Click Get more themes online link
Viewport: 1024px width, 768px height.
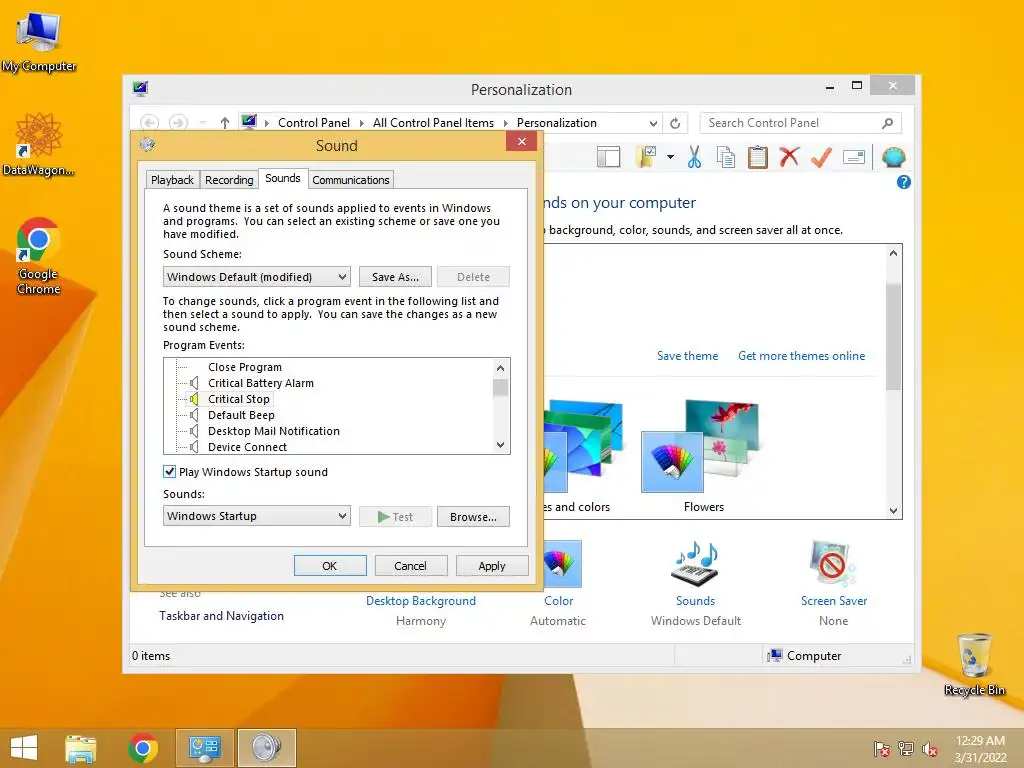pos(801,356)
